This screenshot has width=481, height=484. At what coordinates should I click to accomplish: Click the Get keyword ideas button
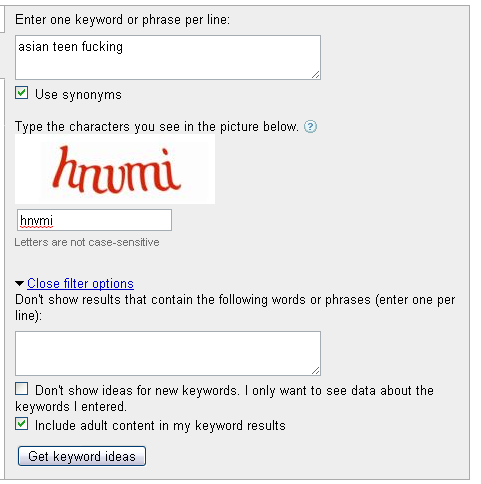tap(82, 456)
